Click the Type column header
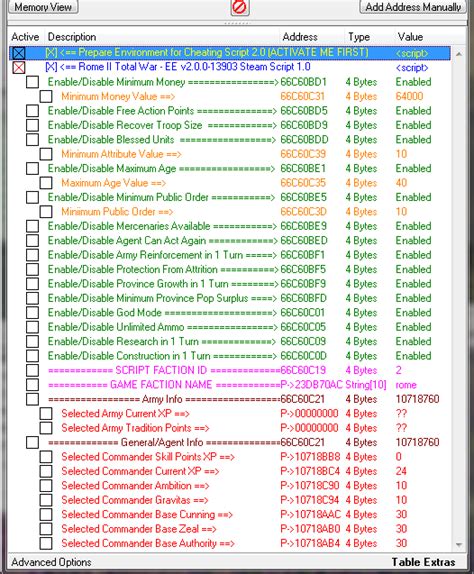This screenshot has height=574, width=474. click(x=359, y=37)
